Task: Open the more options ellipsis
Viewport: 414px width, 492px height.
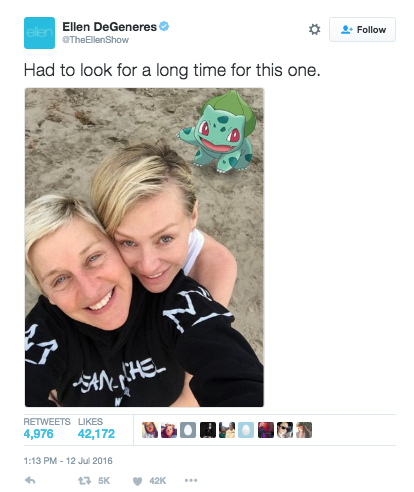Action: point(191,480)
